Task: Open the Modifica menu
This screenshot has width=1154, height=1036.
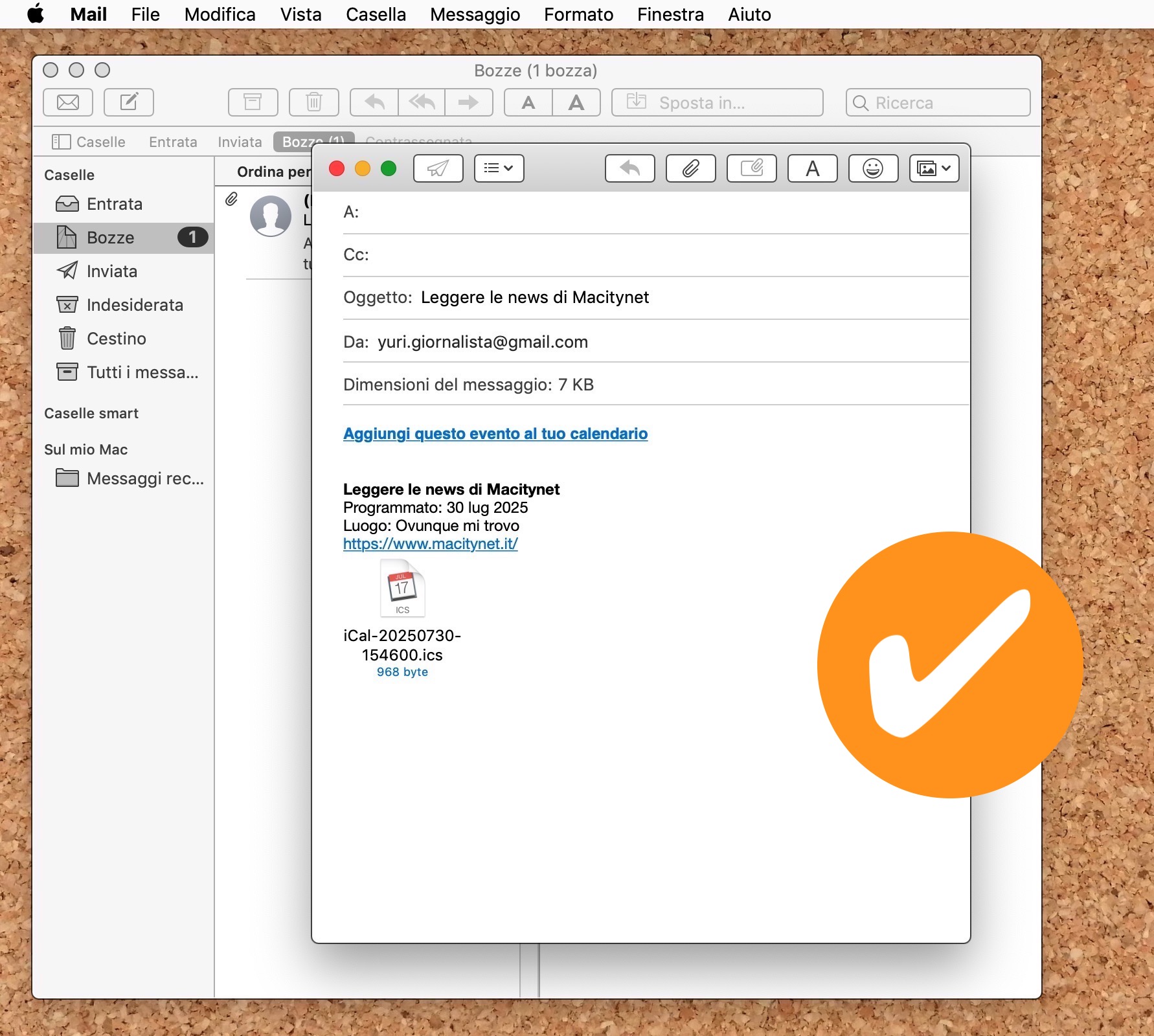Action: 220,14
